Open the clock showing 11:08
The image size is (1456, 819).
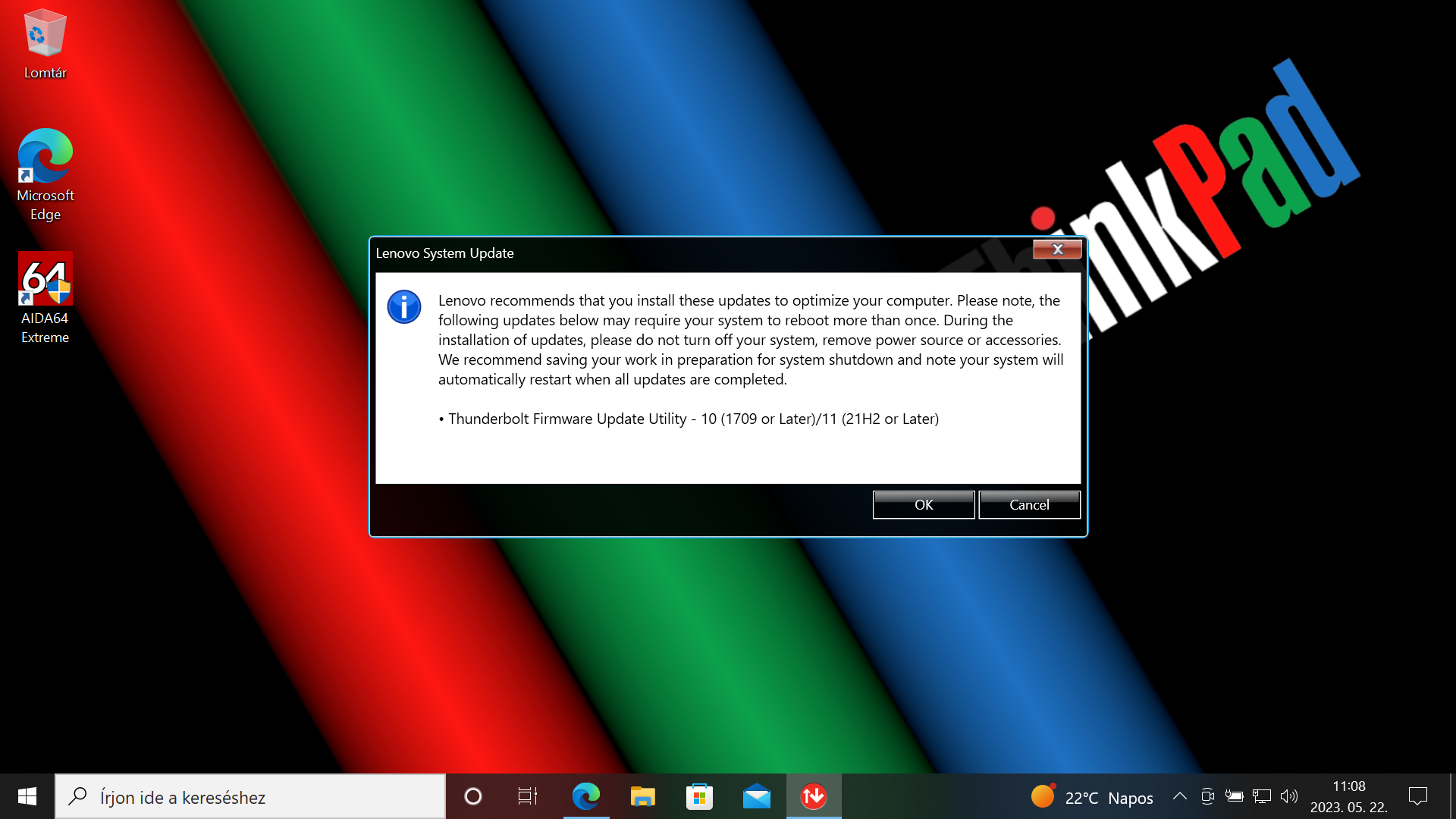(x=1349, y=796)
